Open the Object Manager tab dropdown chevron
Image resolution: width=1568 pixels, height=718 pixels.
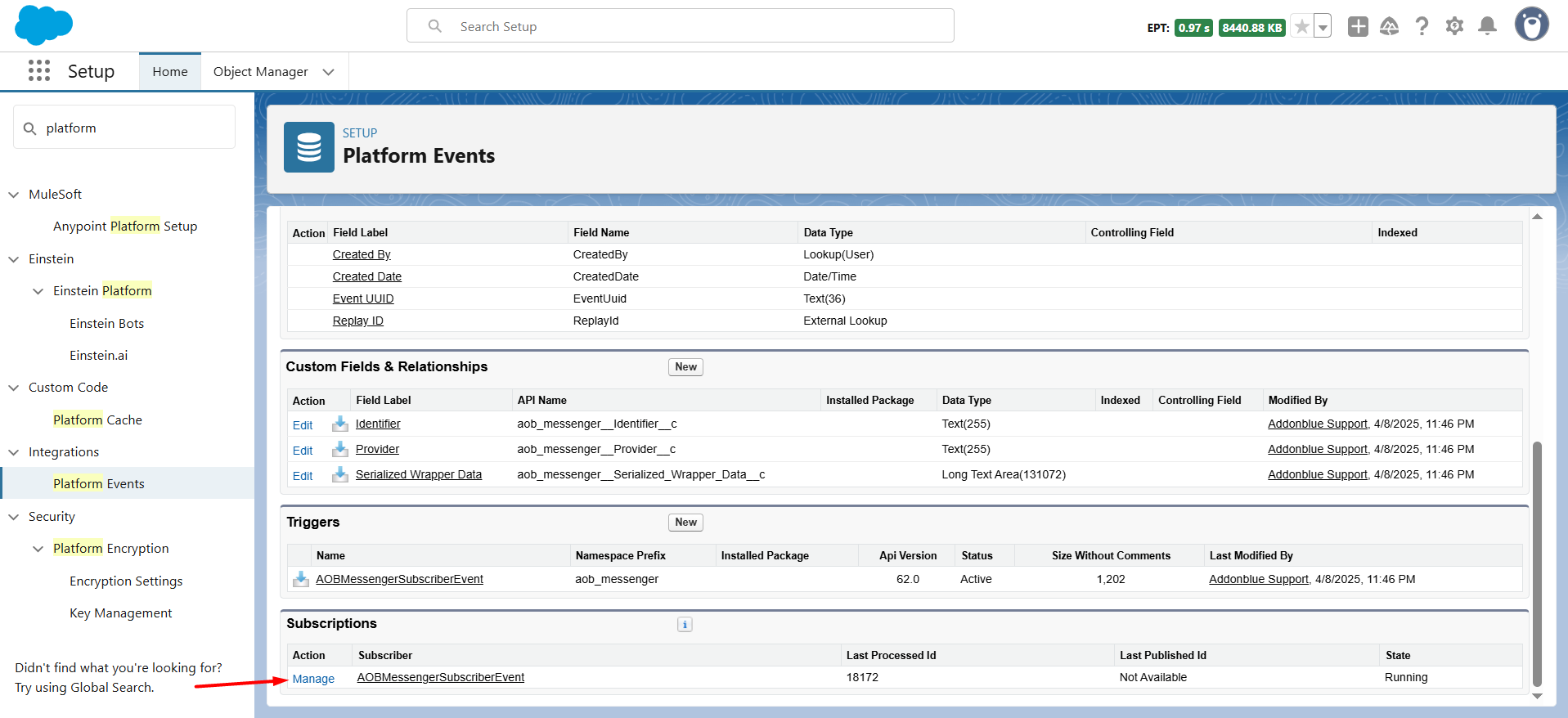pyautogui.click(x=329, y=72)
